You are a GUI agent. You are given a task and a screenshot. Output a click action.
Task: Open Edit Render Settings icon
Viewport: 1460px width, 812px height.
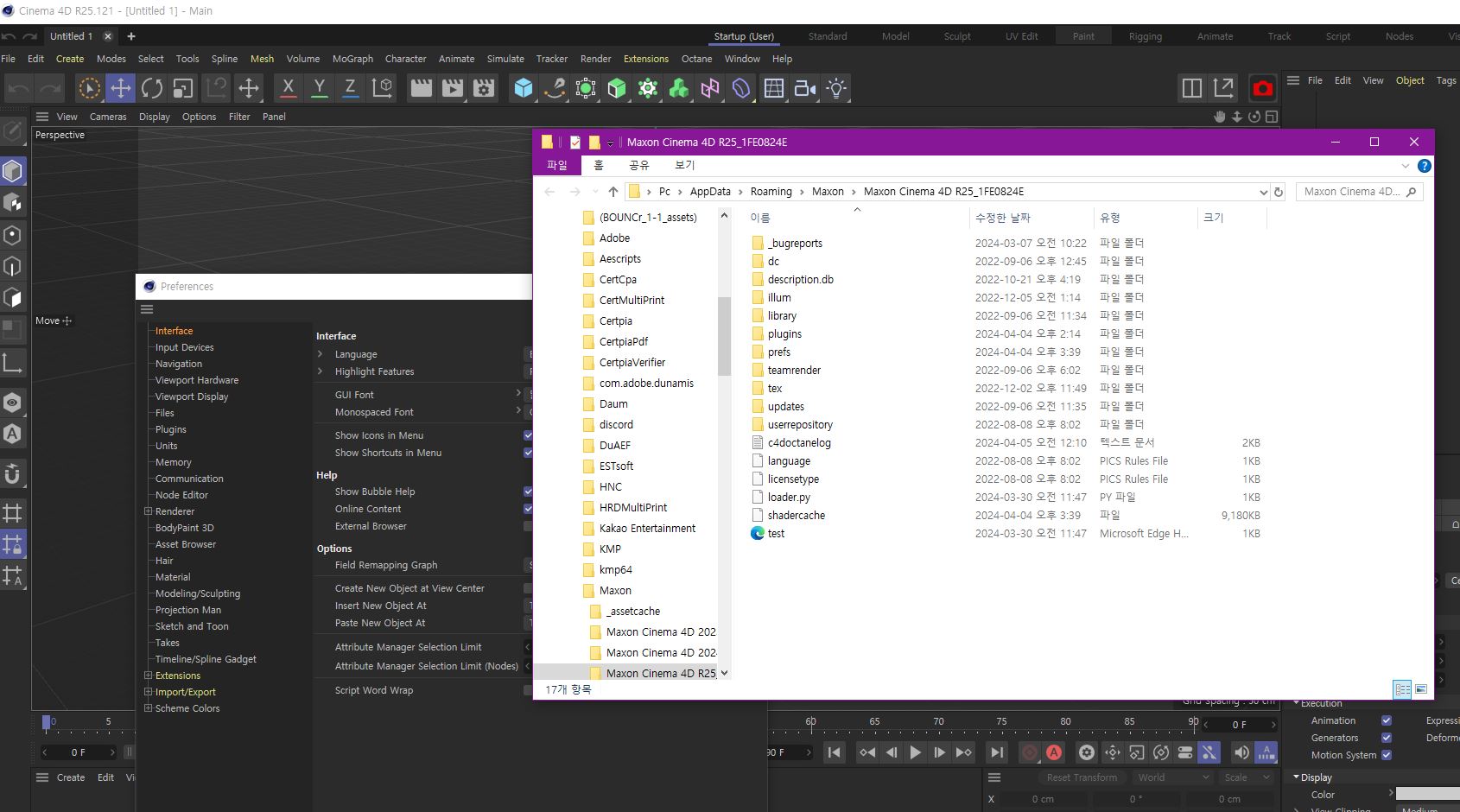(484, 88)
